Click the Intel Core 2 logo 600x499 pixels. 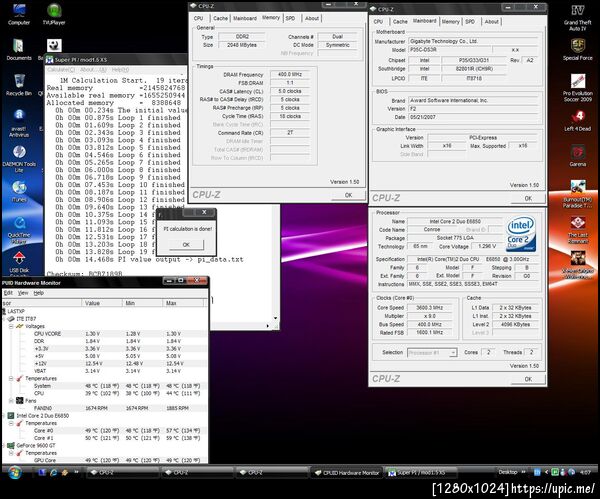pyautogui.click(x=521, y=234)
